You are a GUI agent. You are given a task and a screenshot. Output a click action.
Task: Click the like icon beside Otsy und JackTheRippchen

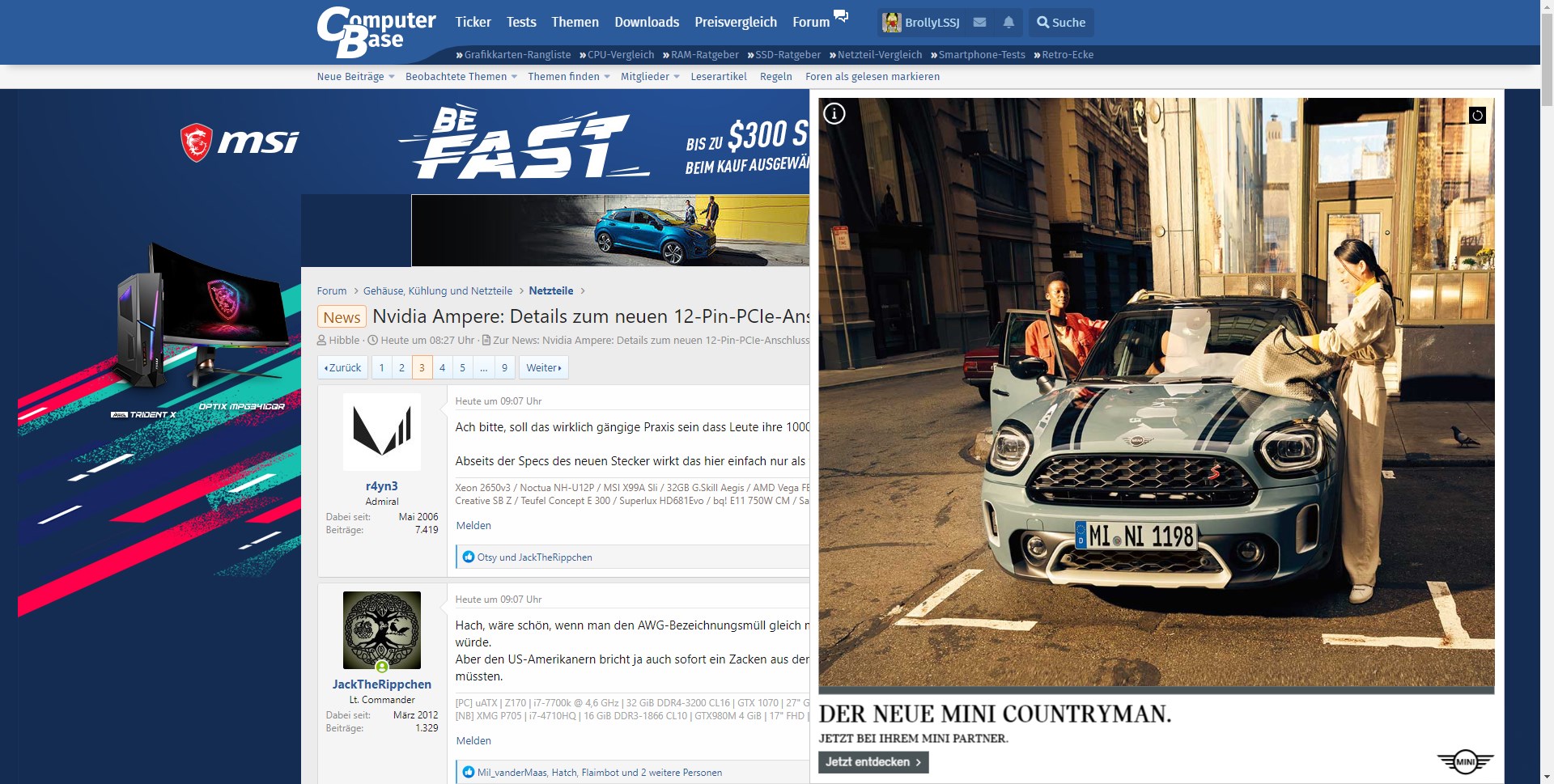[468, 557]
